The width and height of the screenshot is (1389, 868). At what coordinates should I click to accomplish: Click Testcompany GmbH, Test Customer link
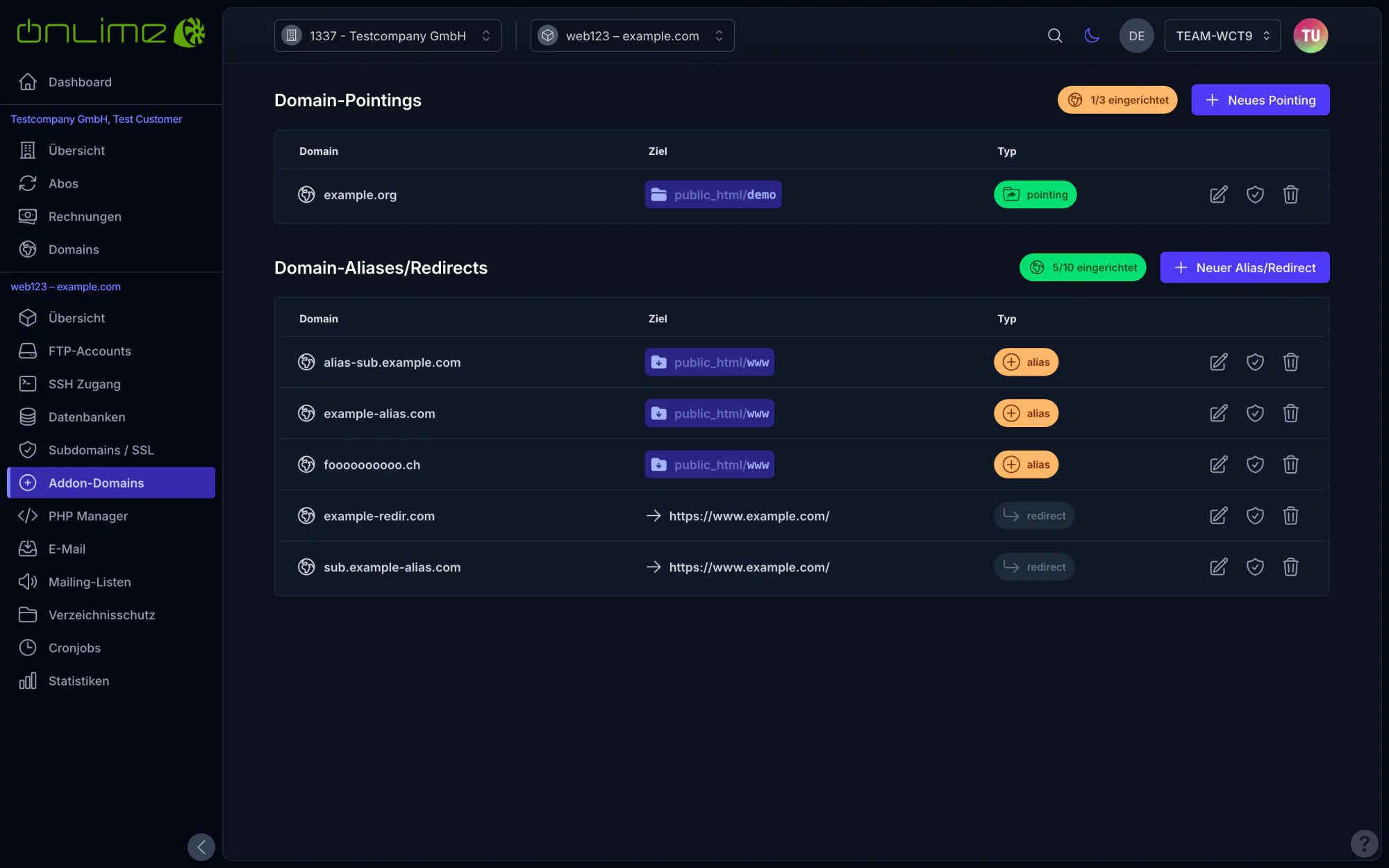(x=96, y=119)
